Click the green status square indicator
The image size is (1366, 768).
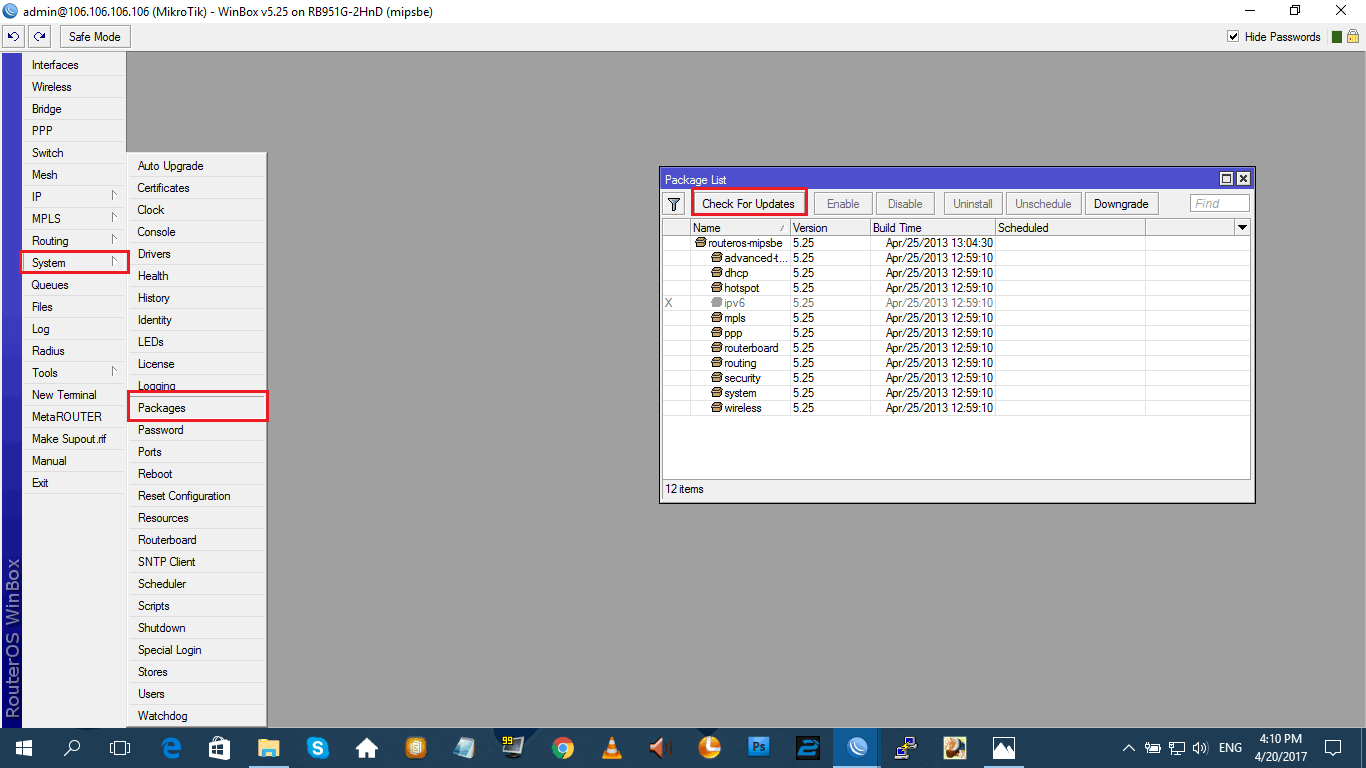click(x=1336, y=37)
